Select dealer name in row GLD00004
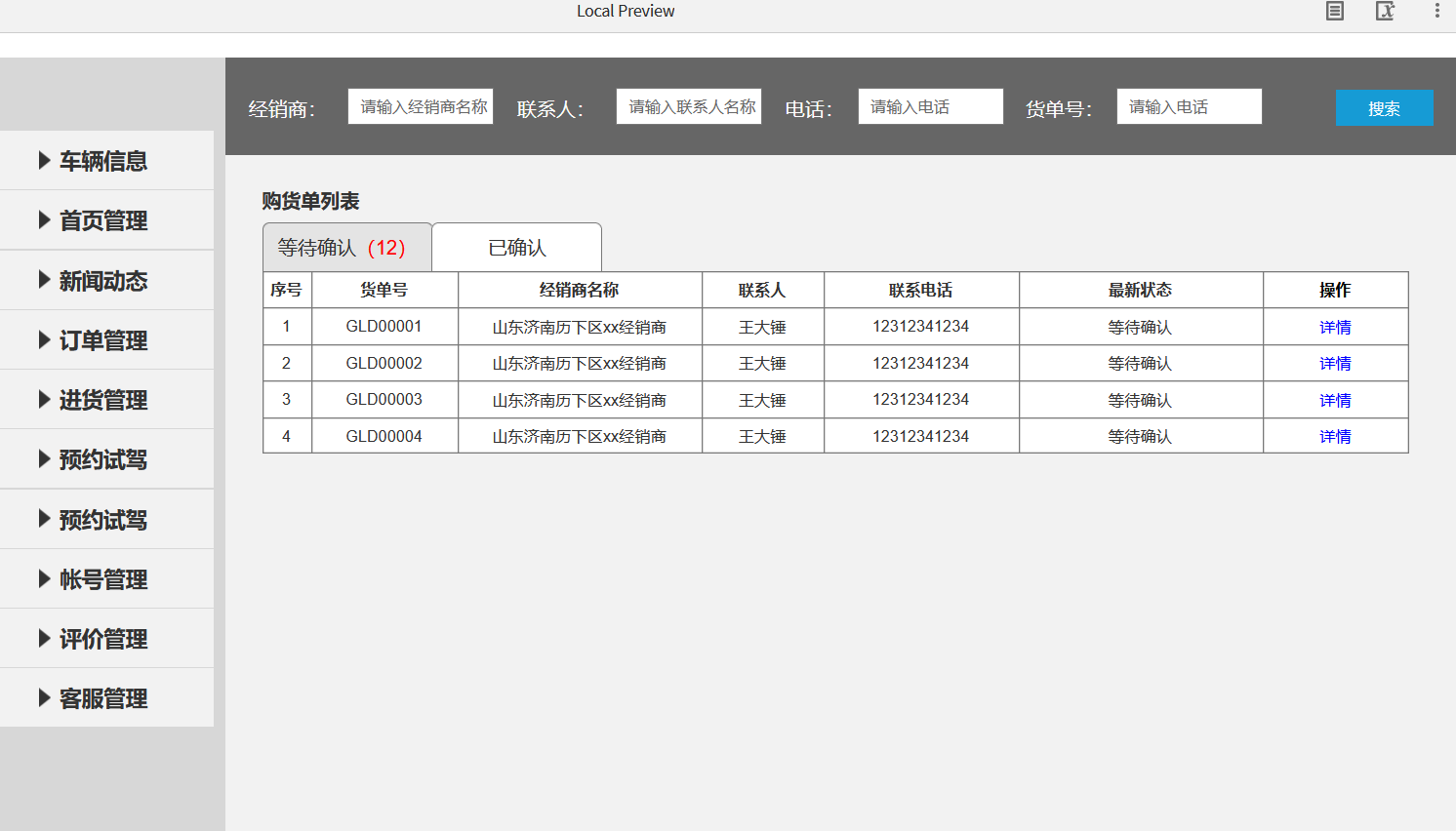The height and width of the screenshot is (831, 1456). [580, 436]
